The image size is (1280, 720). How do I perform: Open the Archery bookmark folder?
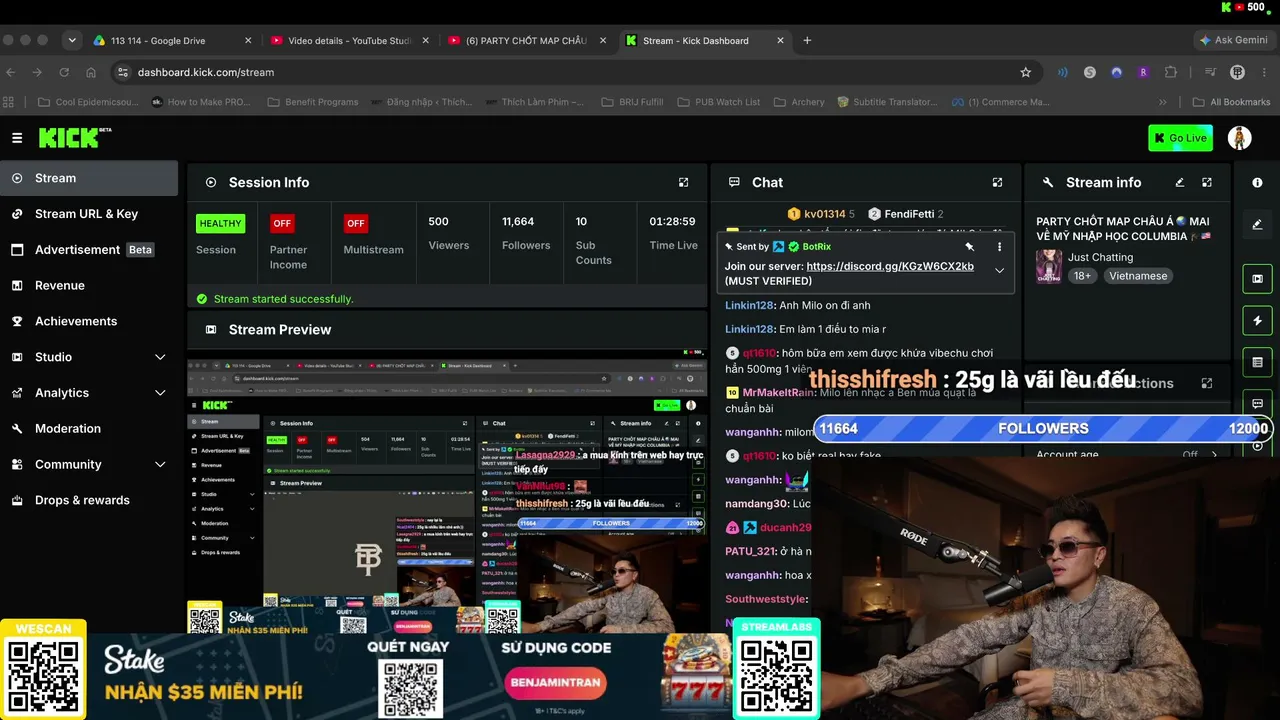(799, 102)
